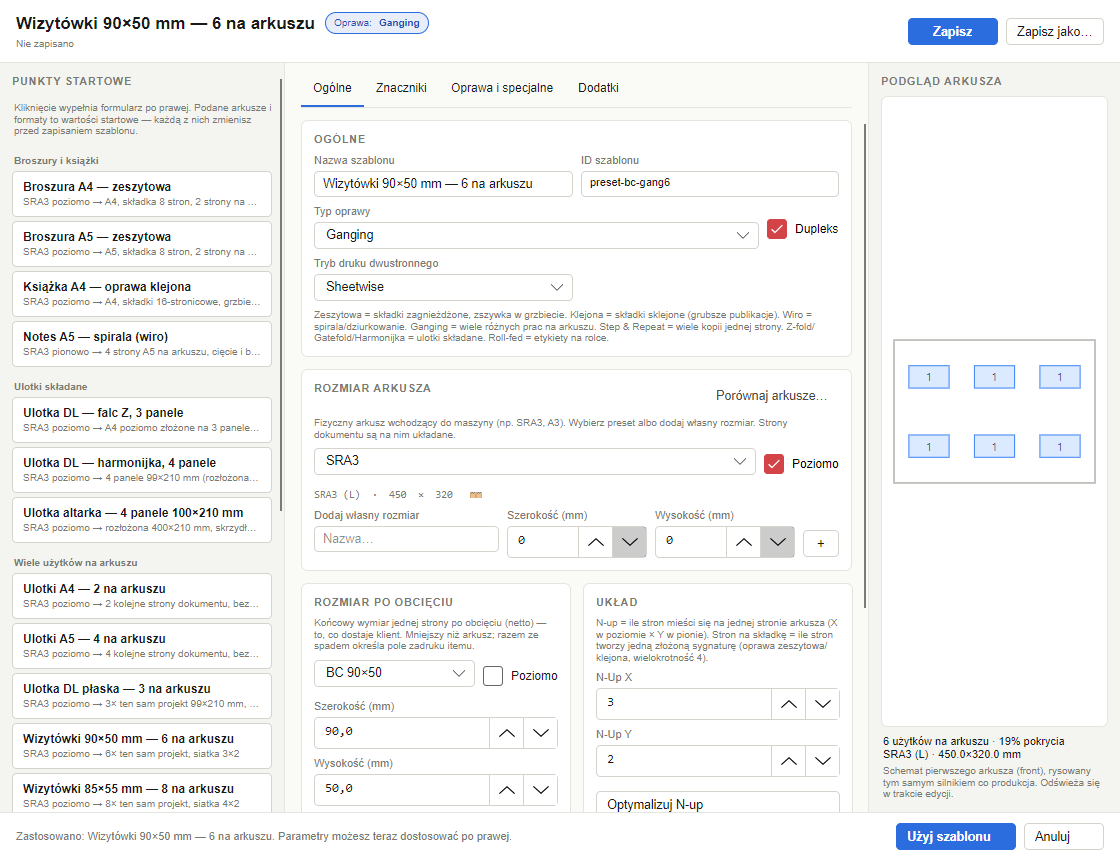Increase N-Up X value
This screenshot has width=1120, height=860.
pyautogui.click(x=789, y=704)
